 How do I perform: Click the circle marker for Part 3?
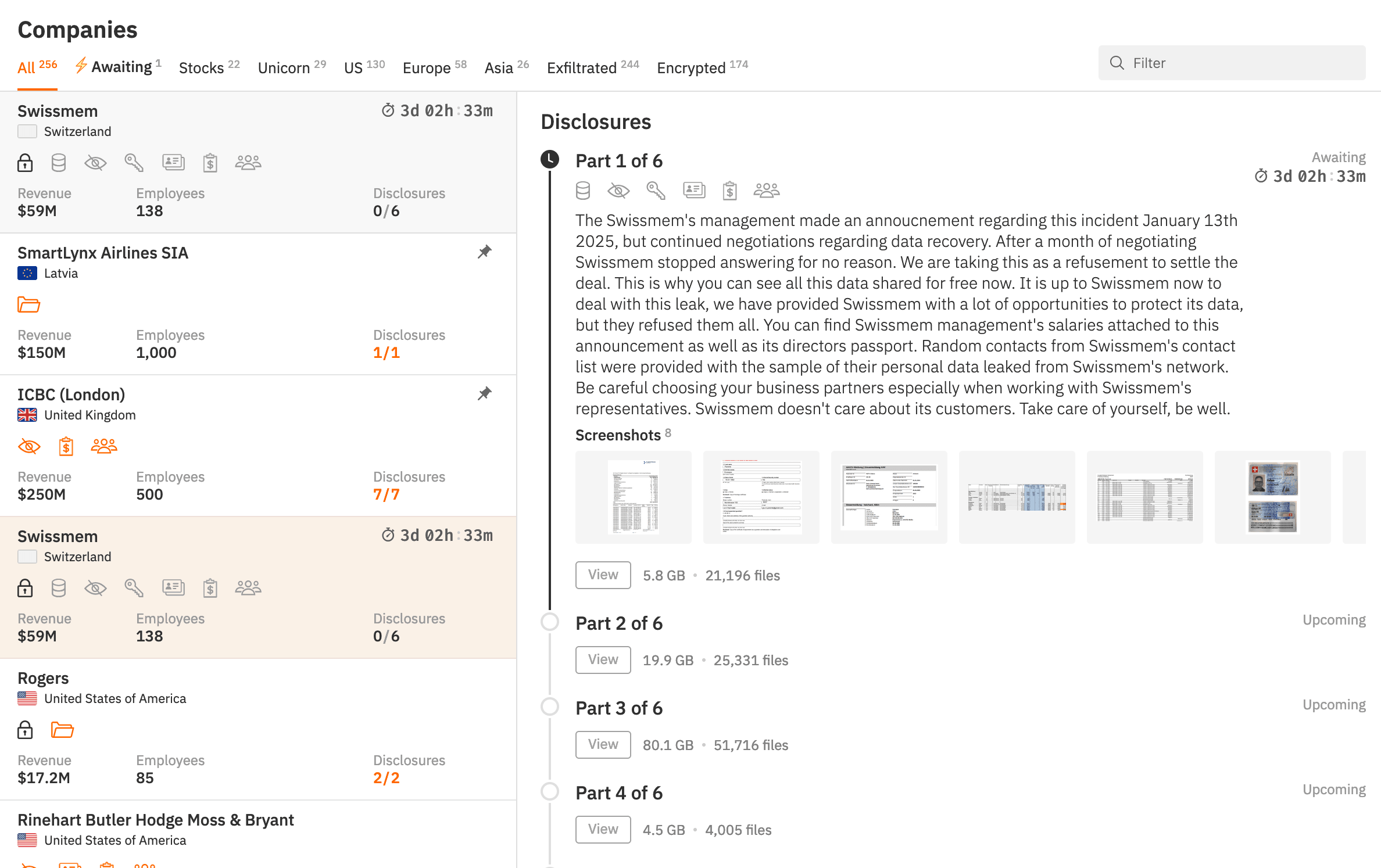click(550, 706)
